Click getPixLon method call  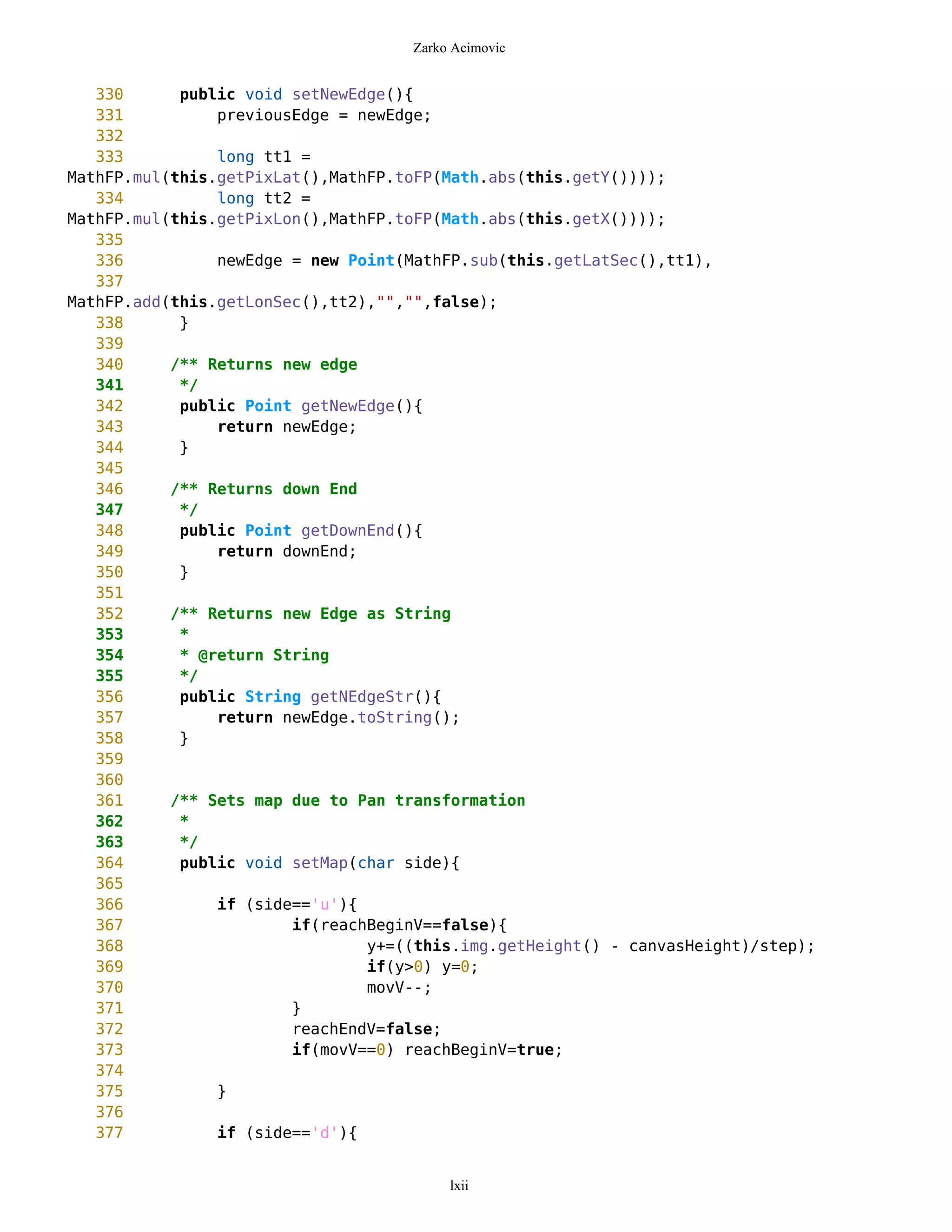tap(259, 219)
